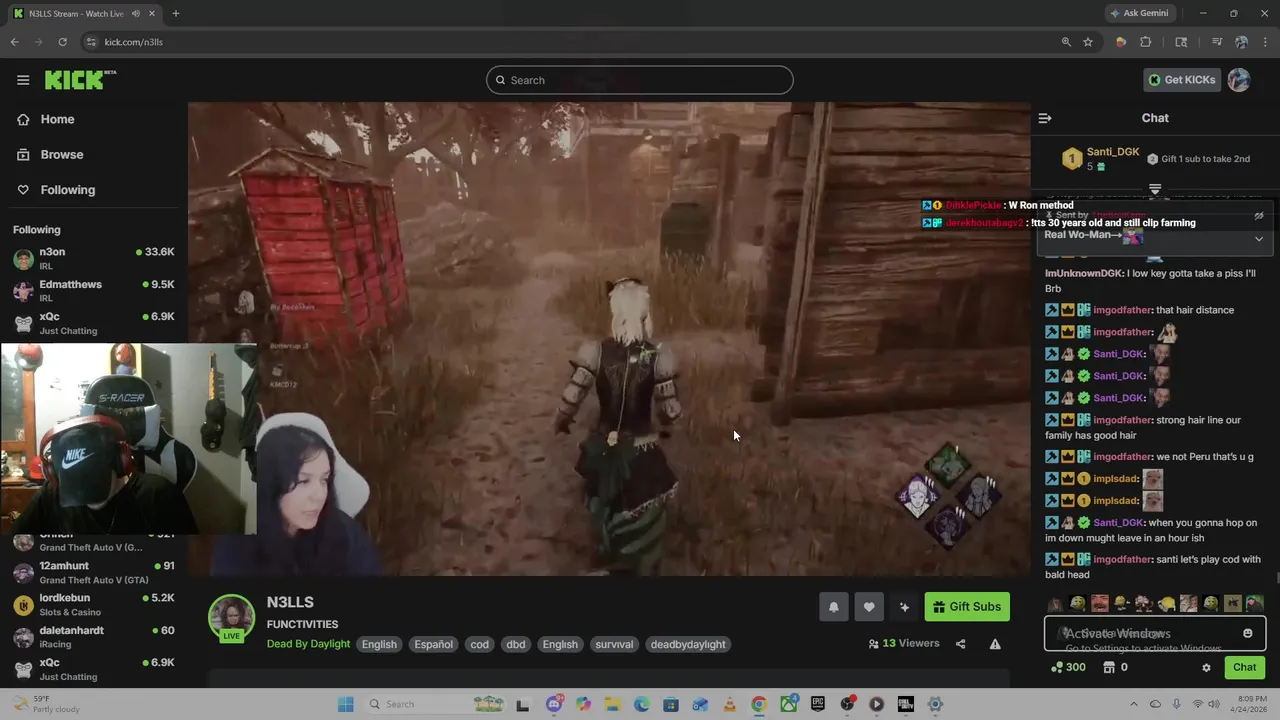1280x720 pixels.
Task: Open the user profile avatar menu
Action: pos(1239,80)
